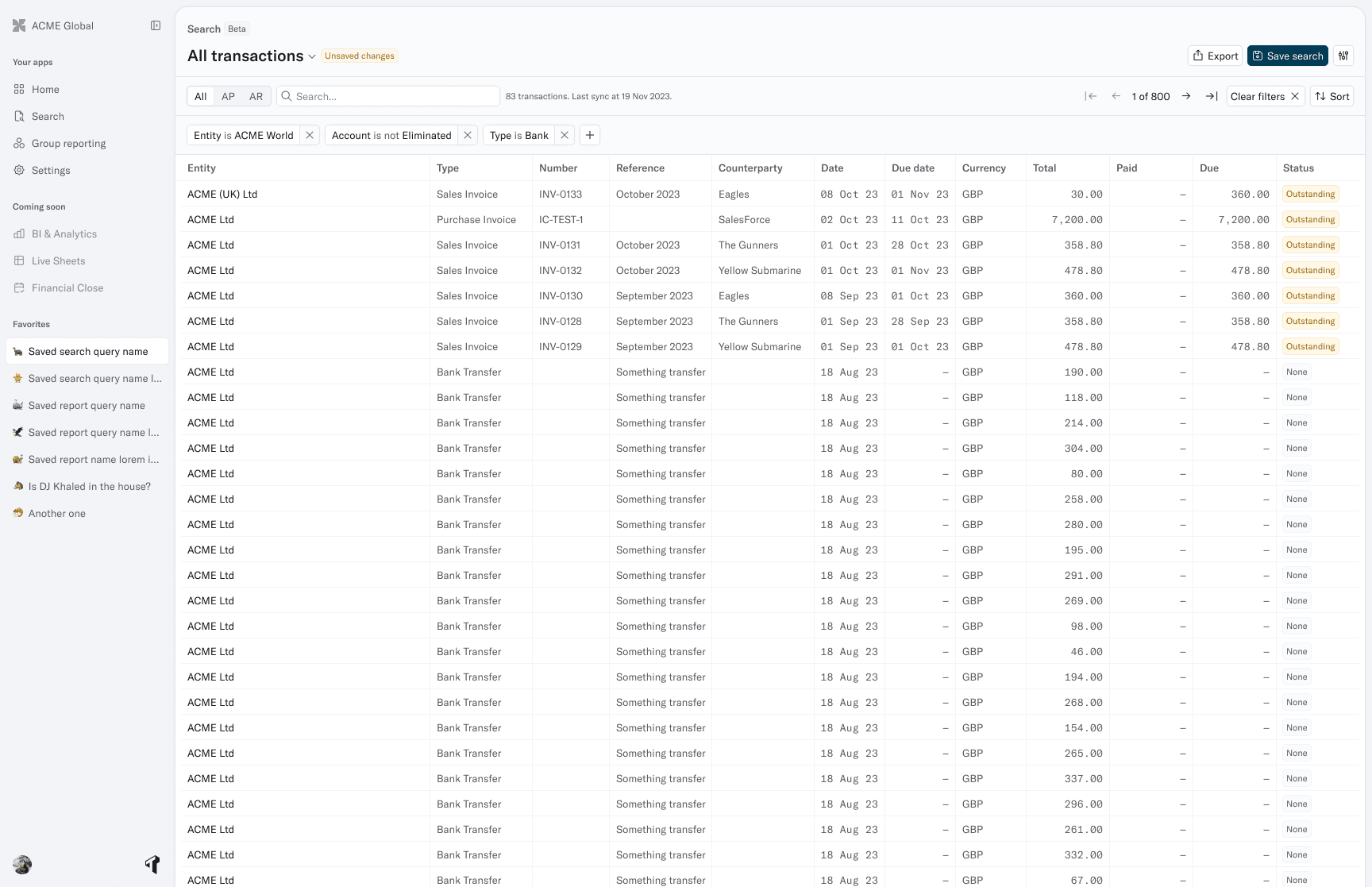1372x887 pixels.
Task: Add a new filter with plus icon
Action: pos(590,135)
